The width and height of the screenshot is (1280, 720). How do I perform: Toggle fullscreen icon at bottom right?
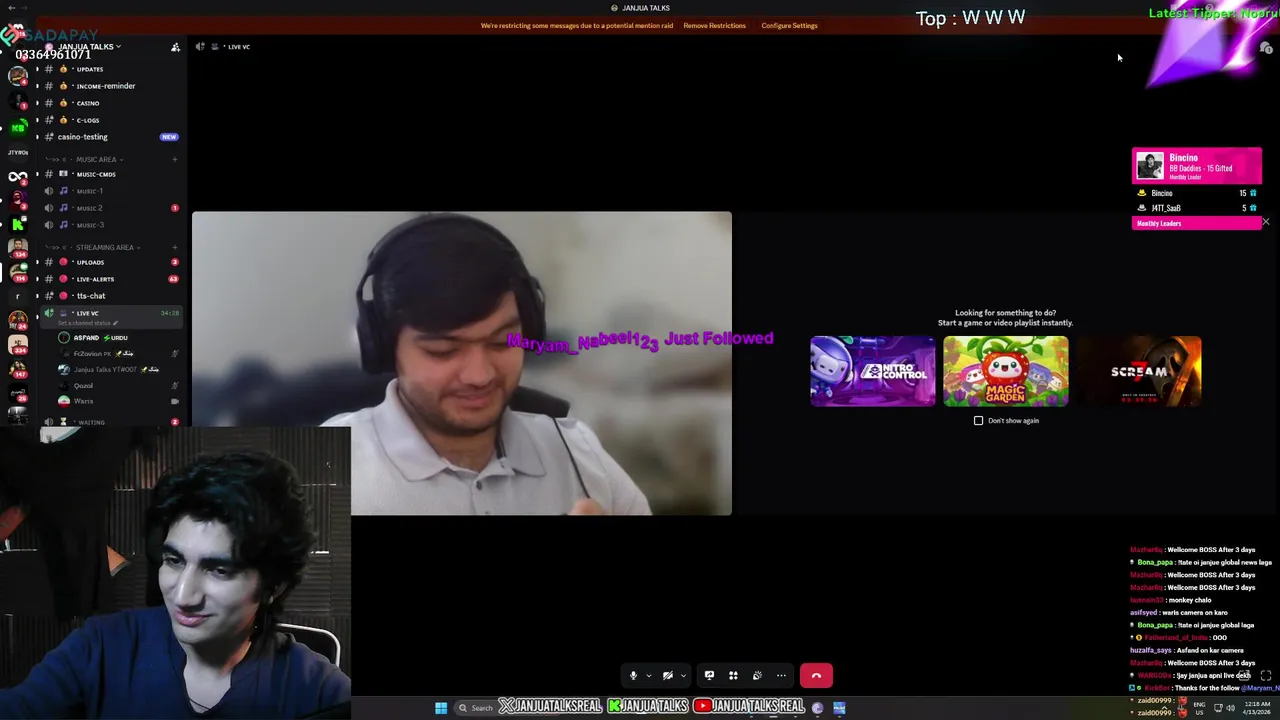(1266, 676)
